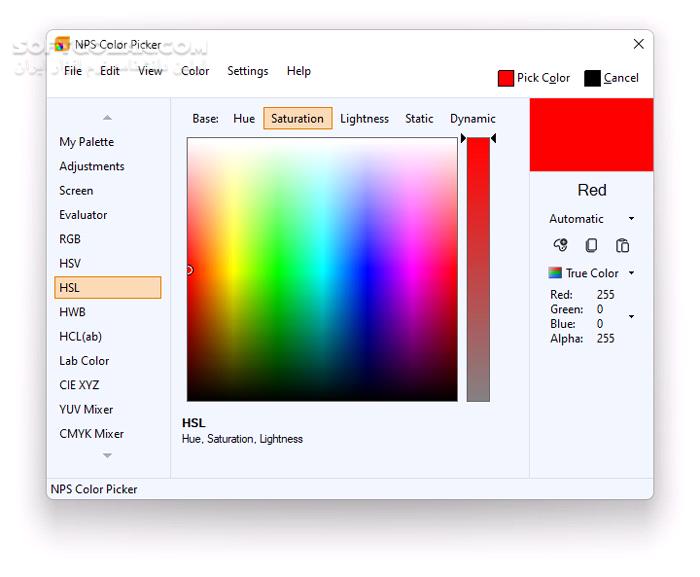Switch to Dynamic mode

click(x=472, y=118)
